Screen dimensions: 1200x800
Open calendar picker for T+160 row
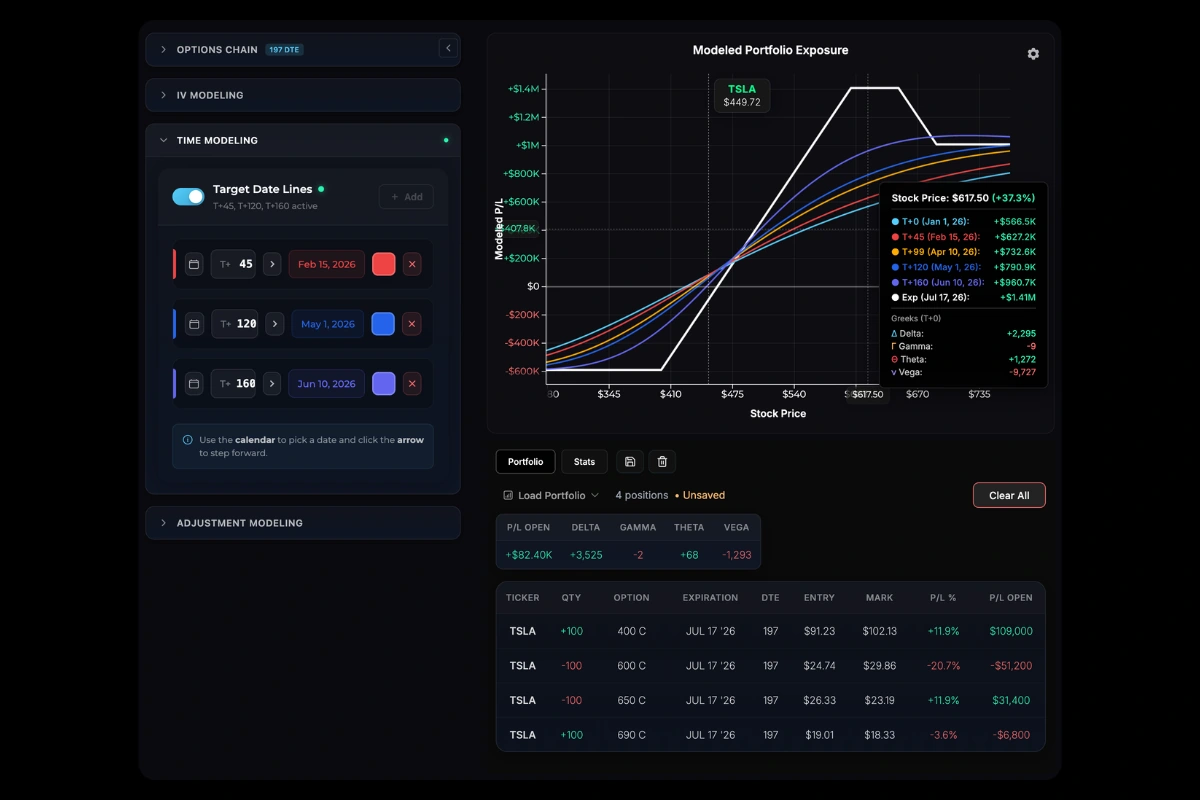(194, 384)
